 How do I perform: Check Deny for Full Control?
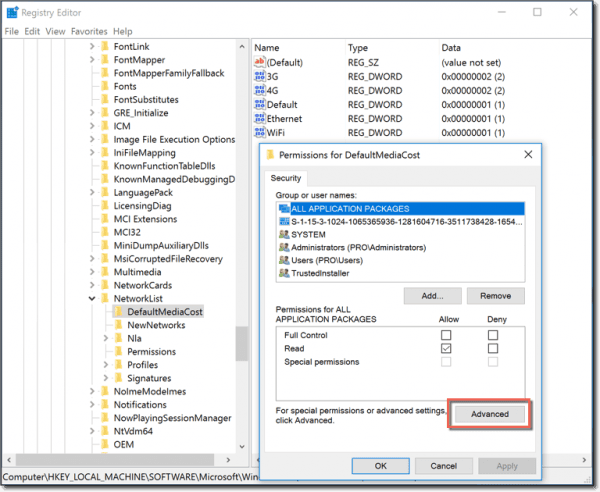(x=493, y=335)
